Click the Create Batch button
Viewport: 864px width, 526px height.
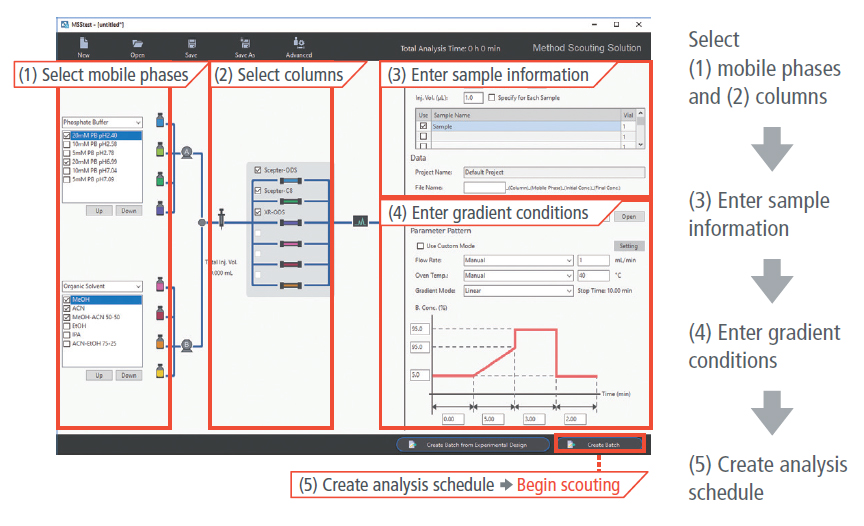tap(600, 444)
